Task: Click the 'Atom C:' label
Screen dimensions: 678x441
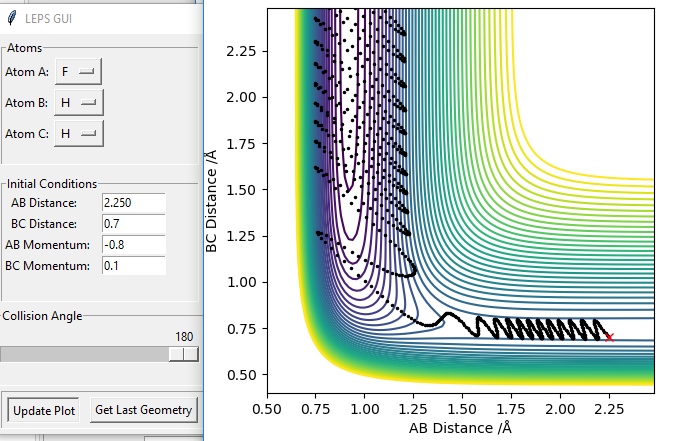Action: (x=27, y=134)
